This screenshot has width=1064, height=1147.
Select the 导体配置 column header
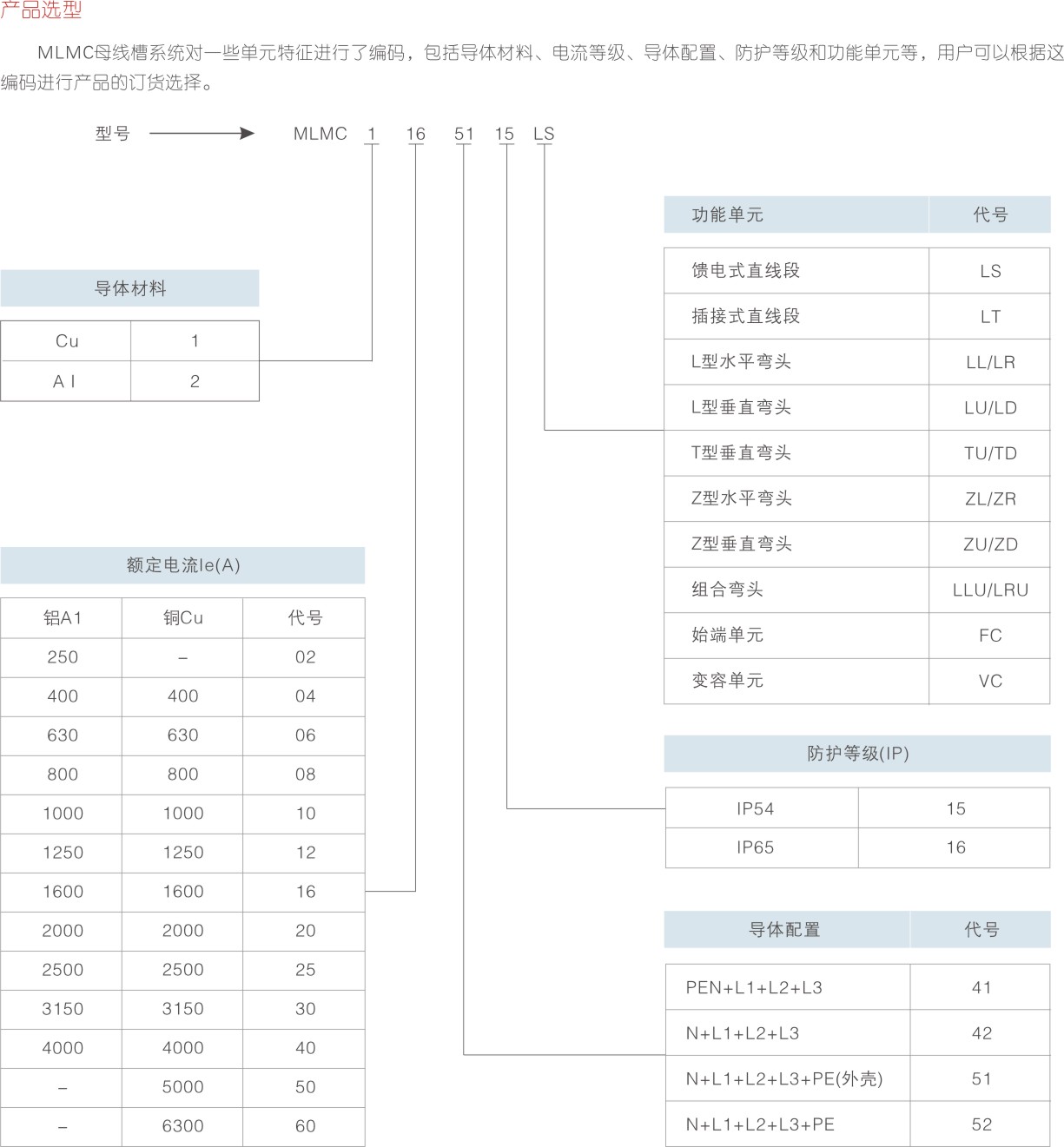click(784, 930)
